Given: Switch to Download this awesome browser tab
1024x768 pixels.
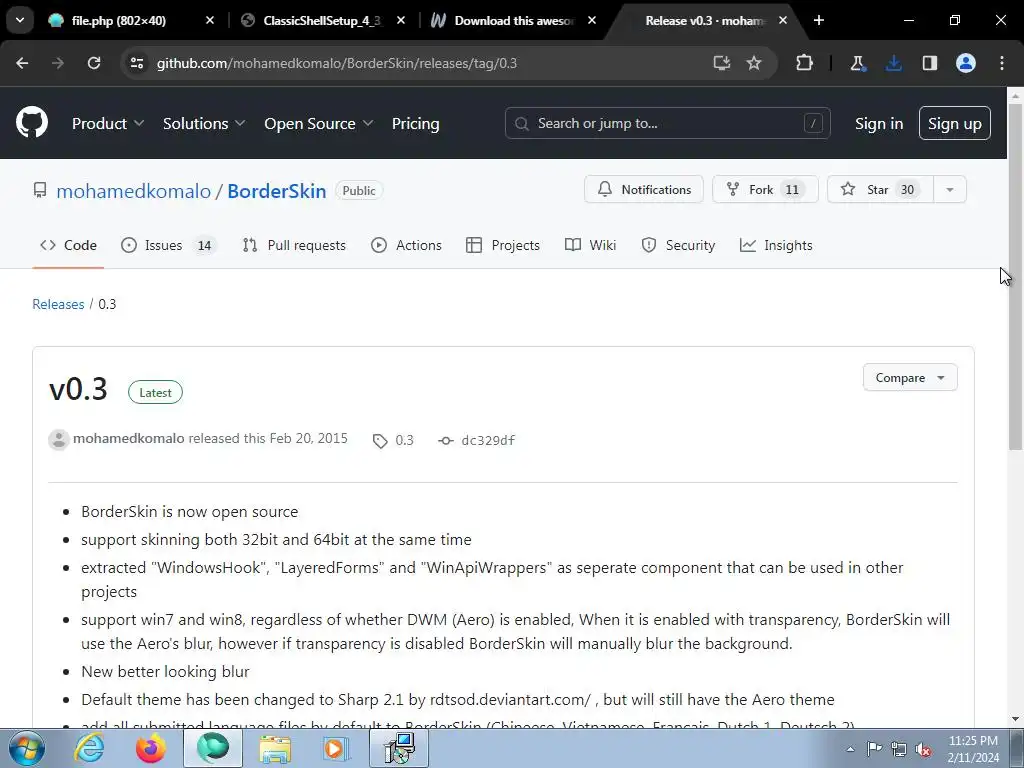Looking at the screenshot, I should pos(513,20).
